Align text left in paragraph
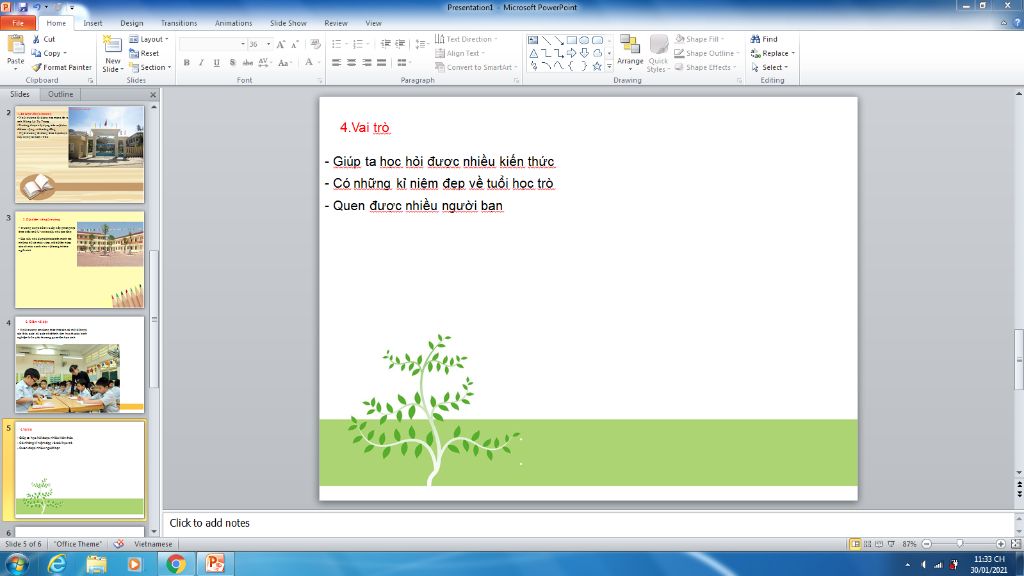The image size is (1024, 576). 336,63
